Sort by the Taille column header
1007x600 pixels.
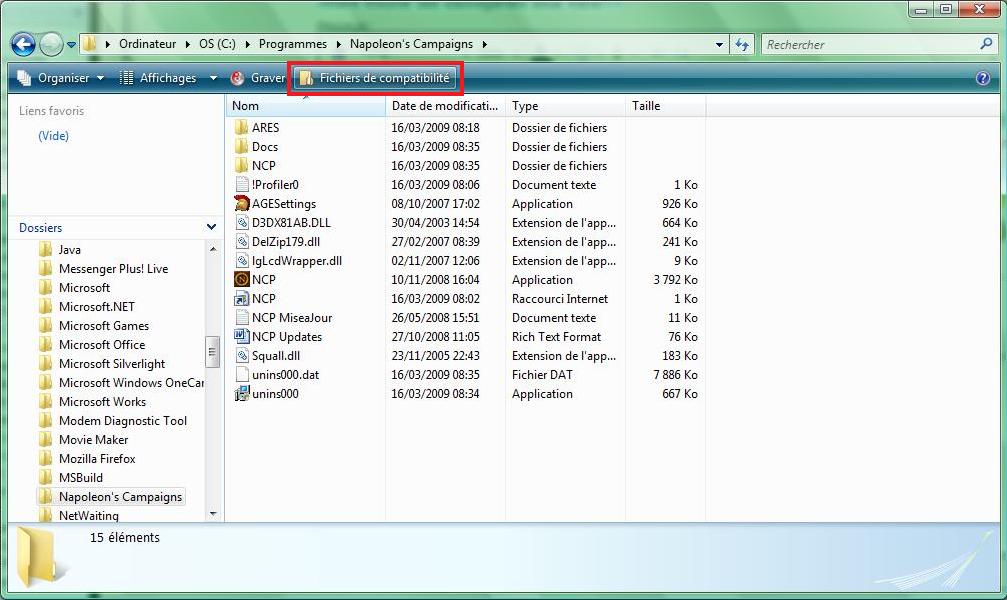[x=665, y=106]
